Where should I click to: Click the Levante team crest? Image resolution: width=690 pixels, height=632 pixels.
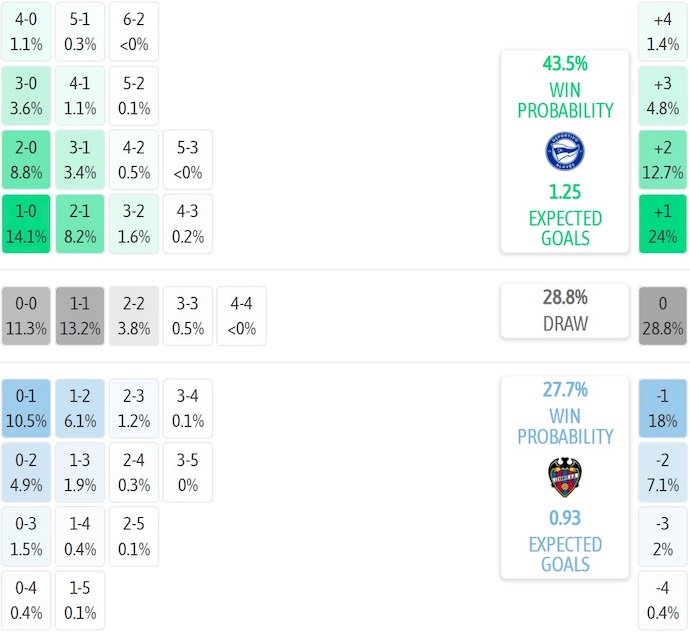click(565, 477)
